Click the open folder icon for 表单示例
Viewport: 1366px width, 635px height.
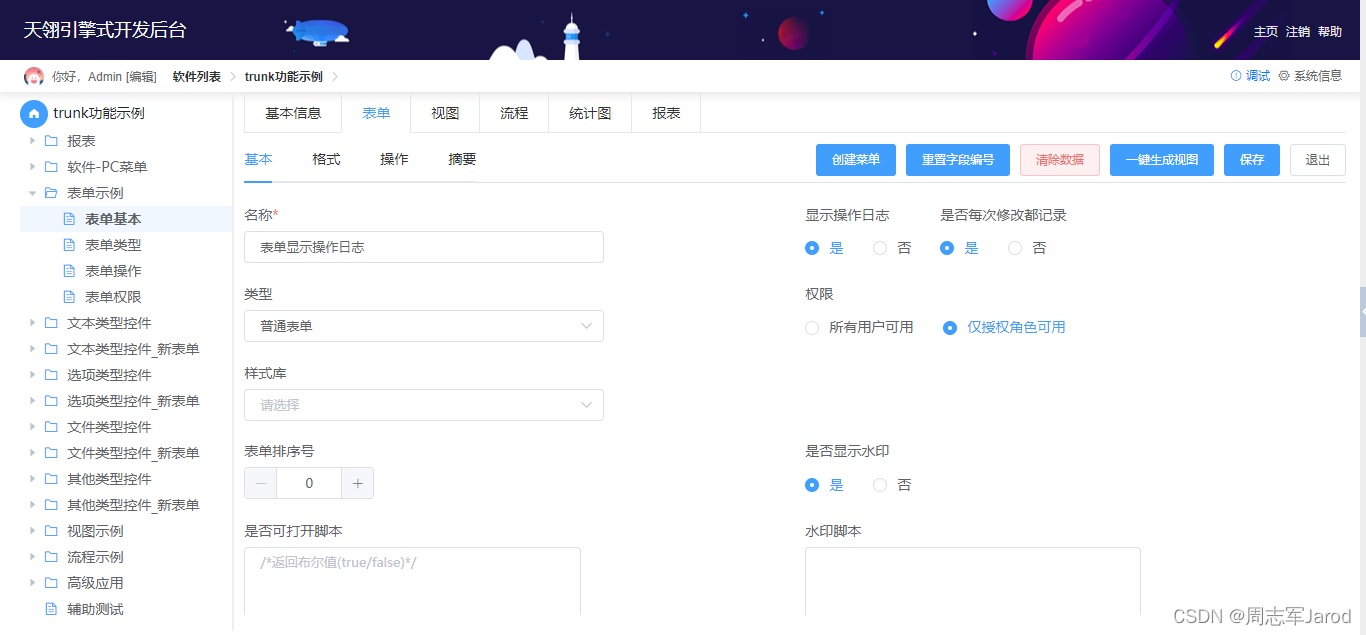51,193
